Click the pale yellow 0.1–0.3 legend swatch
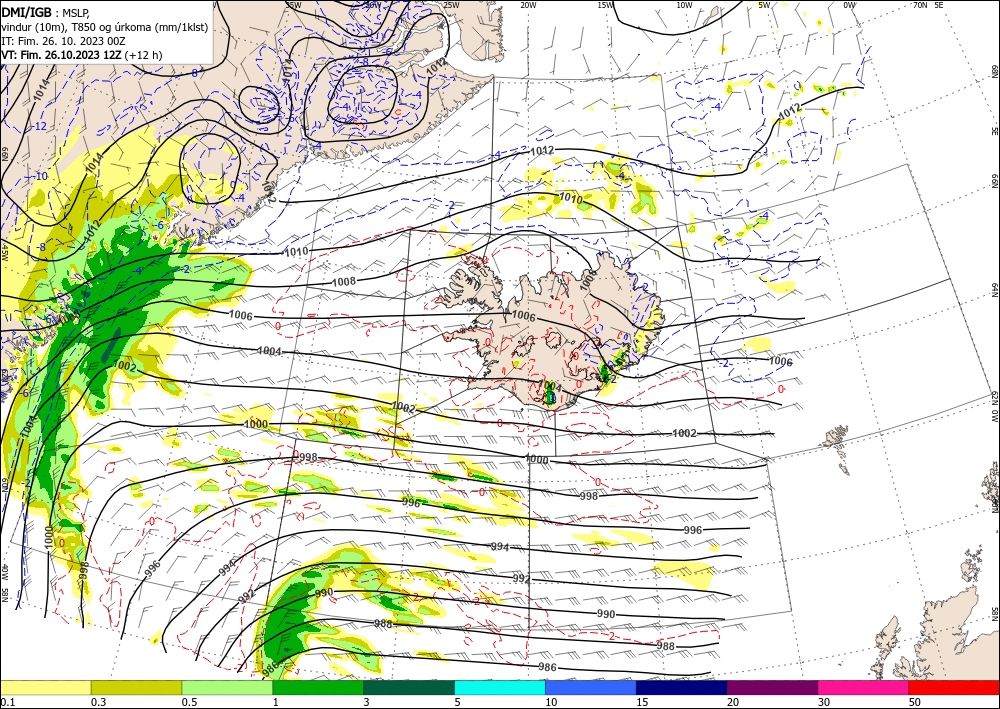The height and width of the screenshot is (709, 1000). click(x=45, y=687)
